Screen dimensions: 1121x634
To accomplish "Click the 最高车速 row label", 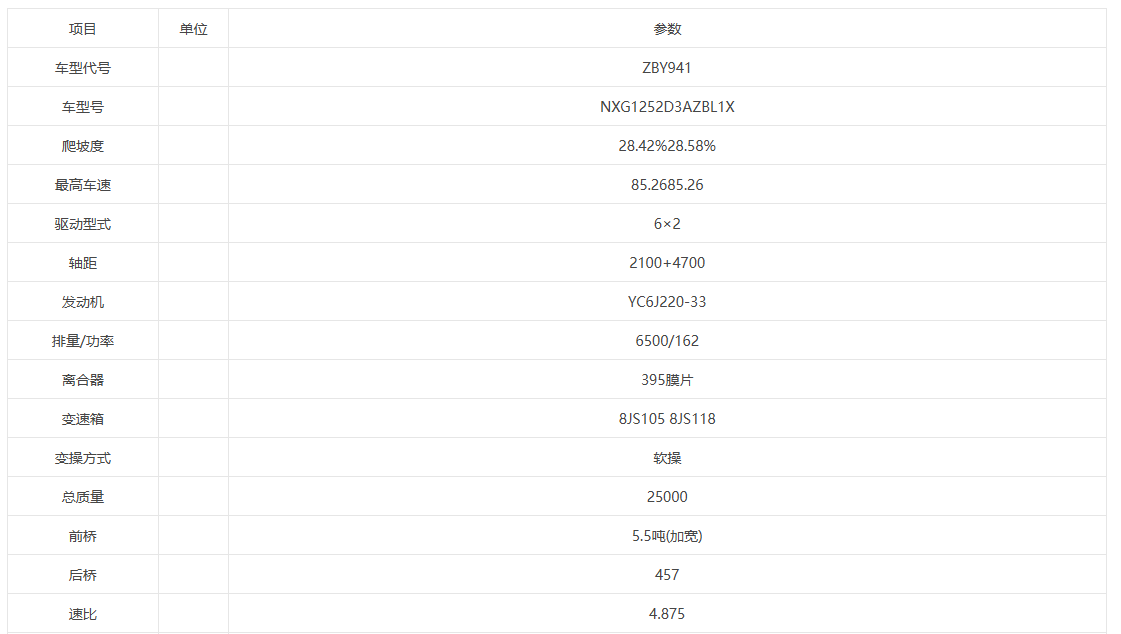I will click(x=83, y=185).
